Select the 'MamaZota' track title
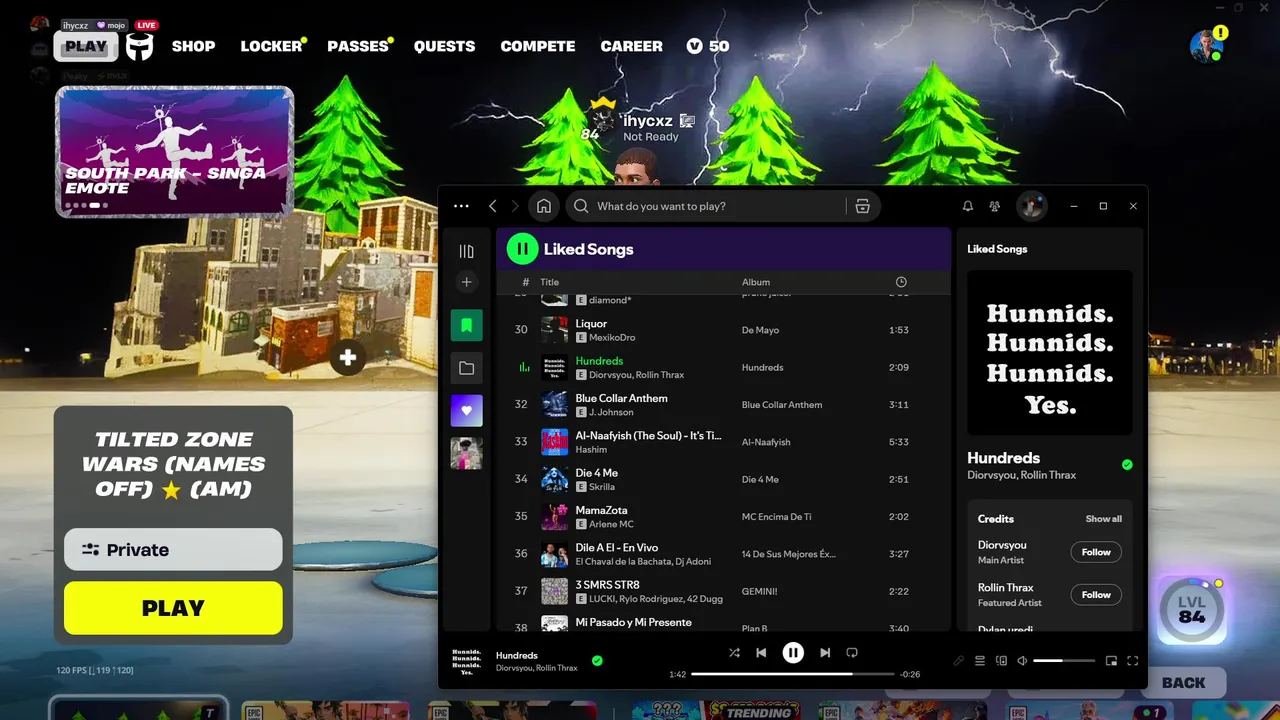 click(x=602, y=510)
